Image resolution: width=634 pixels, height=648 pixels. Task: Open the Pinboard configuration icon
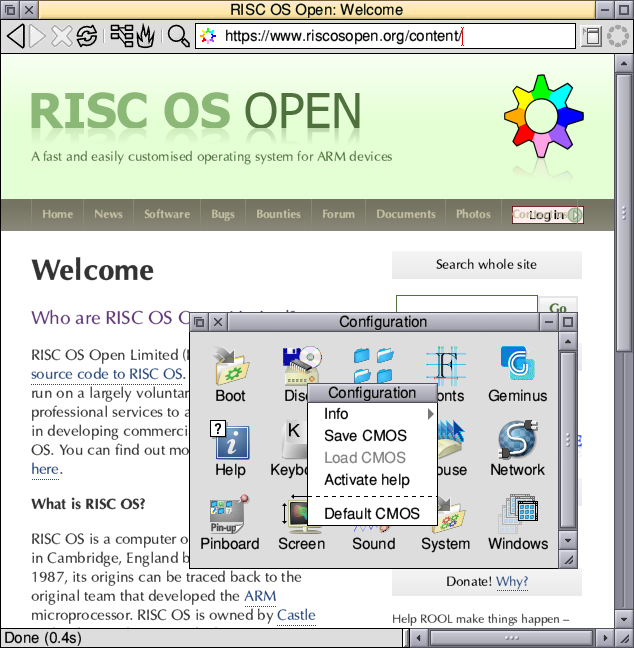[230, 523]
